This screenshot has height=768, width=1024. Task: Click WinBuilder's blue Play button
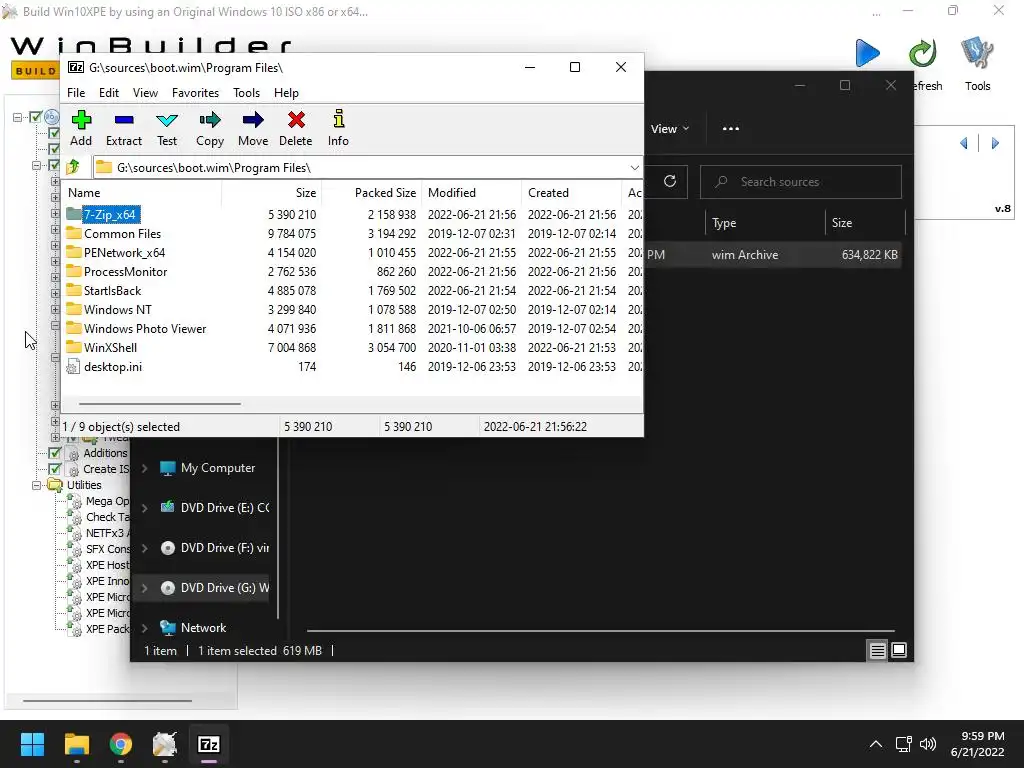[x=867, y=53]
